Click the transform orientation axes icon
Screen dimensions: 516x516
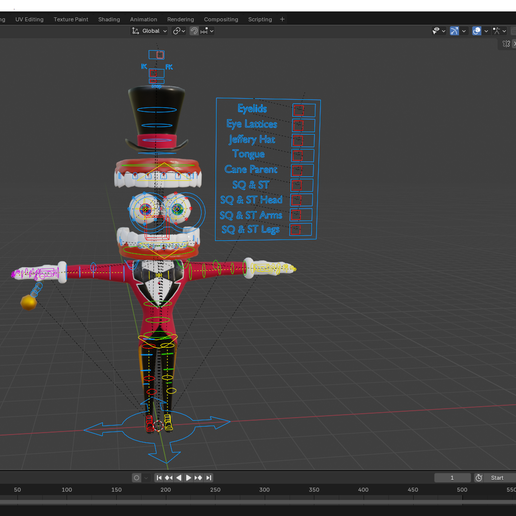pos(135,31)
